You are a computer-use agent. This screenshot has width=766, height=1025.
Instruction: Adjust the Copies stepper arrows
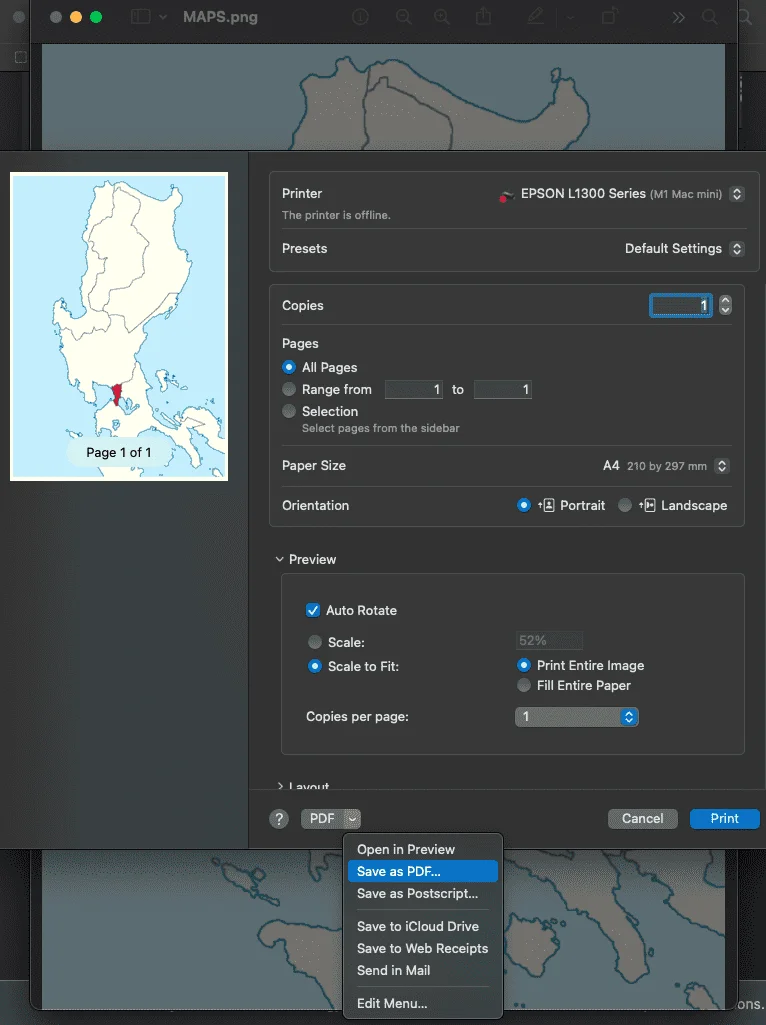[725, 305]
